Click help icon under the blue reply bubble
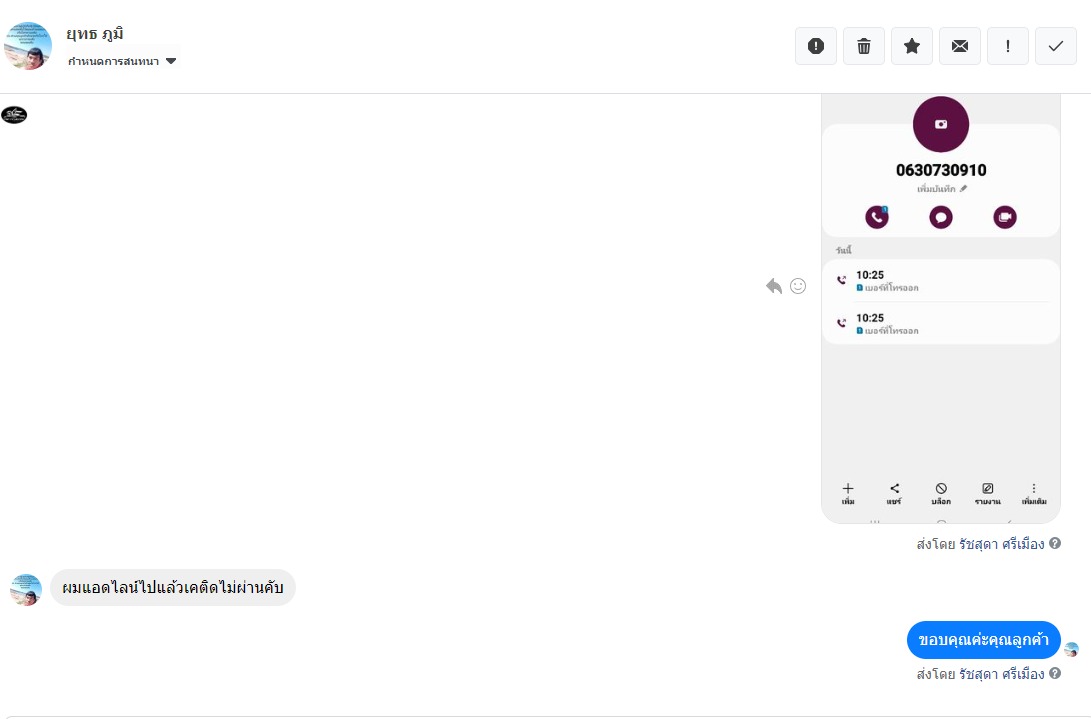Screen dimensions: 1091x719 pyautogui.click(x=1055, y=674)
